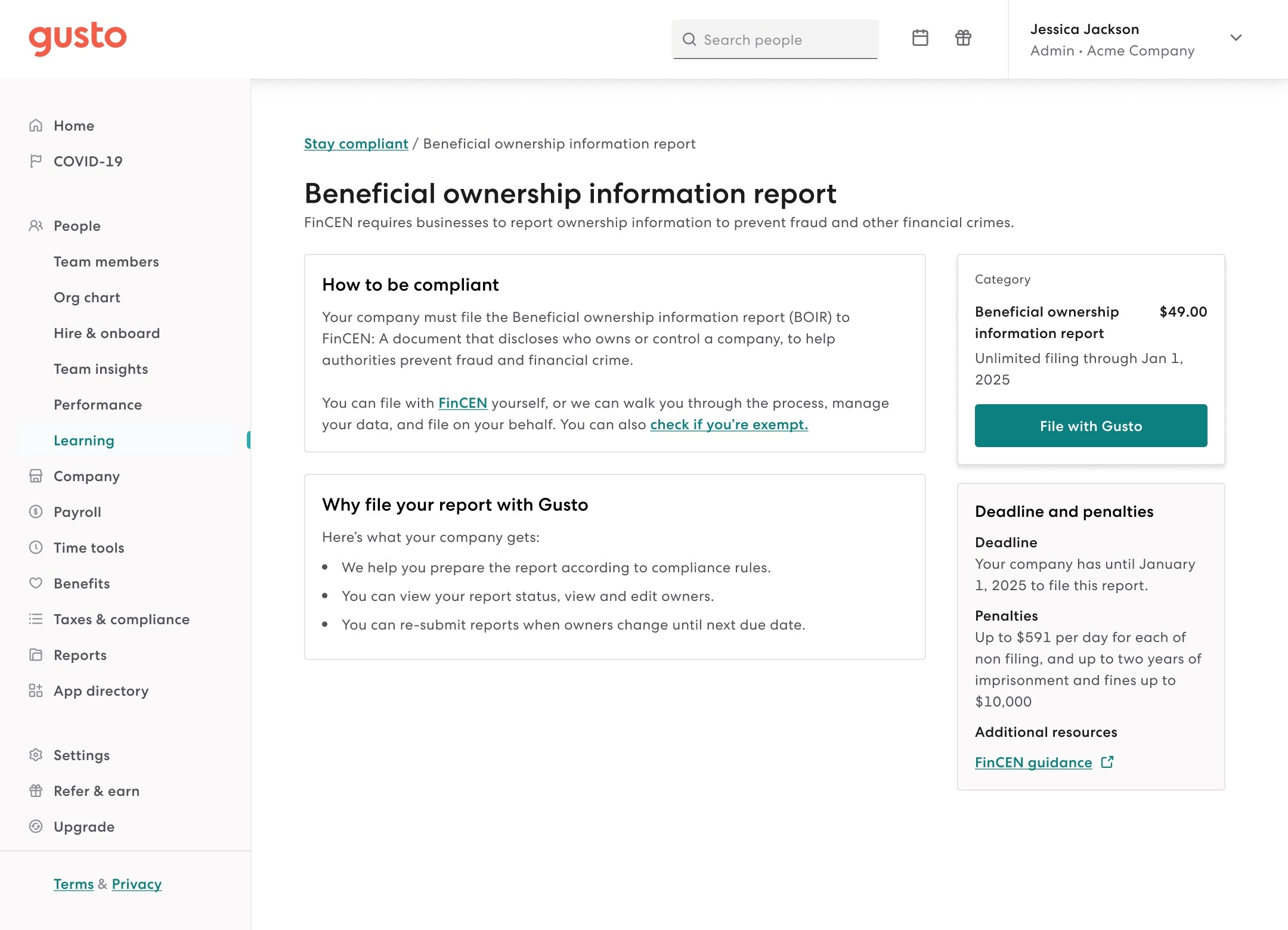Click the Benefits heart icon
This screenshot has width=1288, height=930.
point(36,584)
